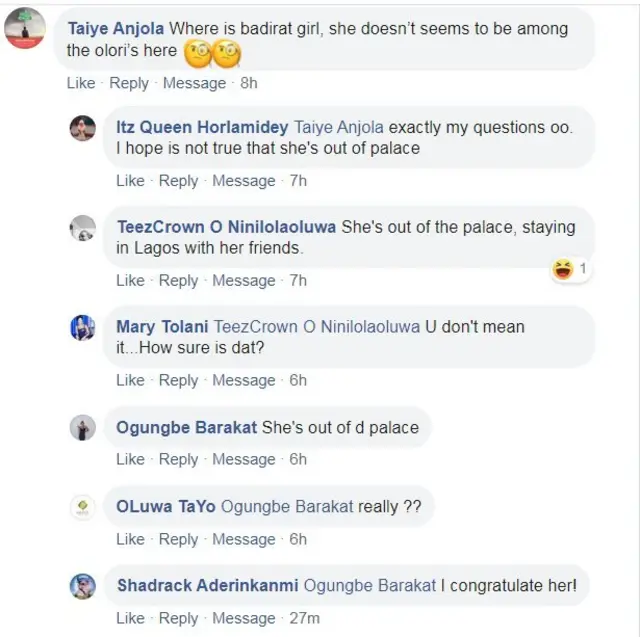Like Mary Tolani's reply

[x=130, y=380]
